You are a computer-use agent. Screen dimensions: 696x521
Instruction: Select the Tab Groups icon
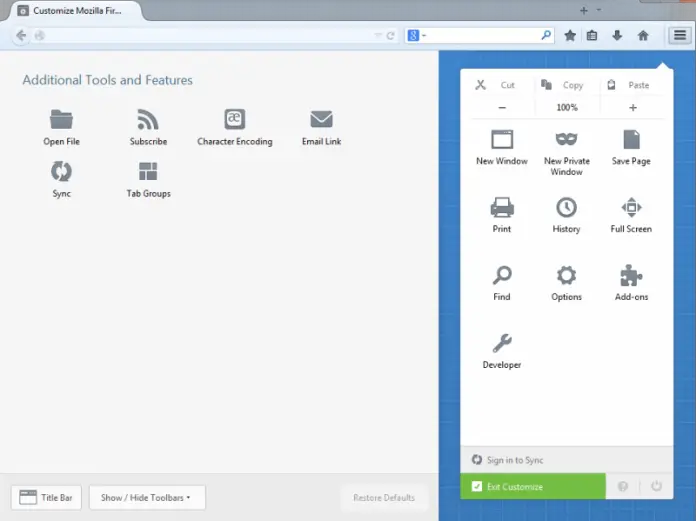[148, 171]
